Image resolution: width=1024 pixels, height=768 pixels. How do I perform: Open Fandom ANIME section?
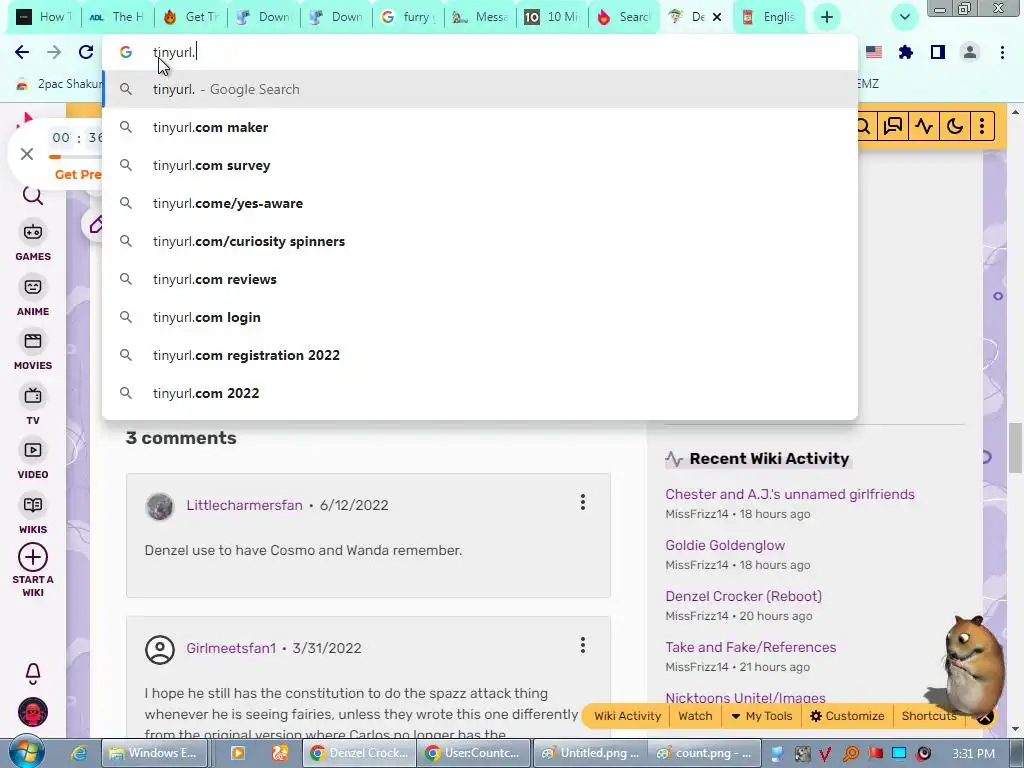tap(33, 296)
